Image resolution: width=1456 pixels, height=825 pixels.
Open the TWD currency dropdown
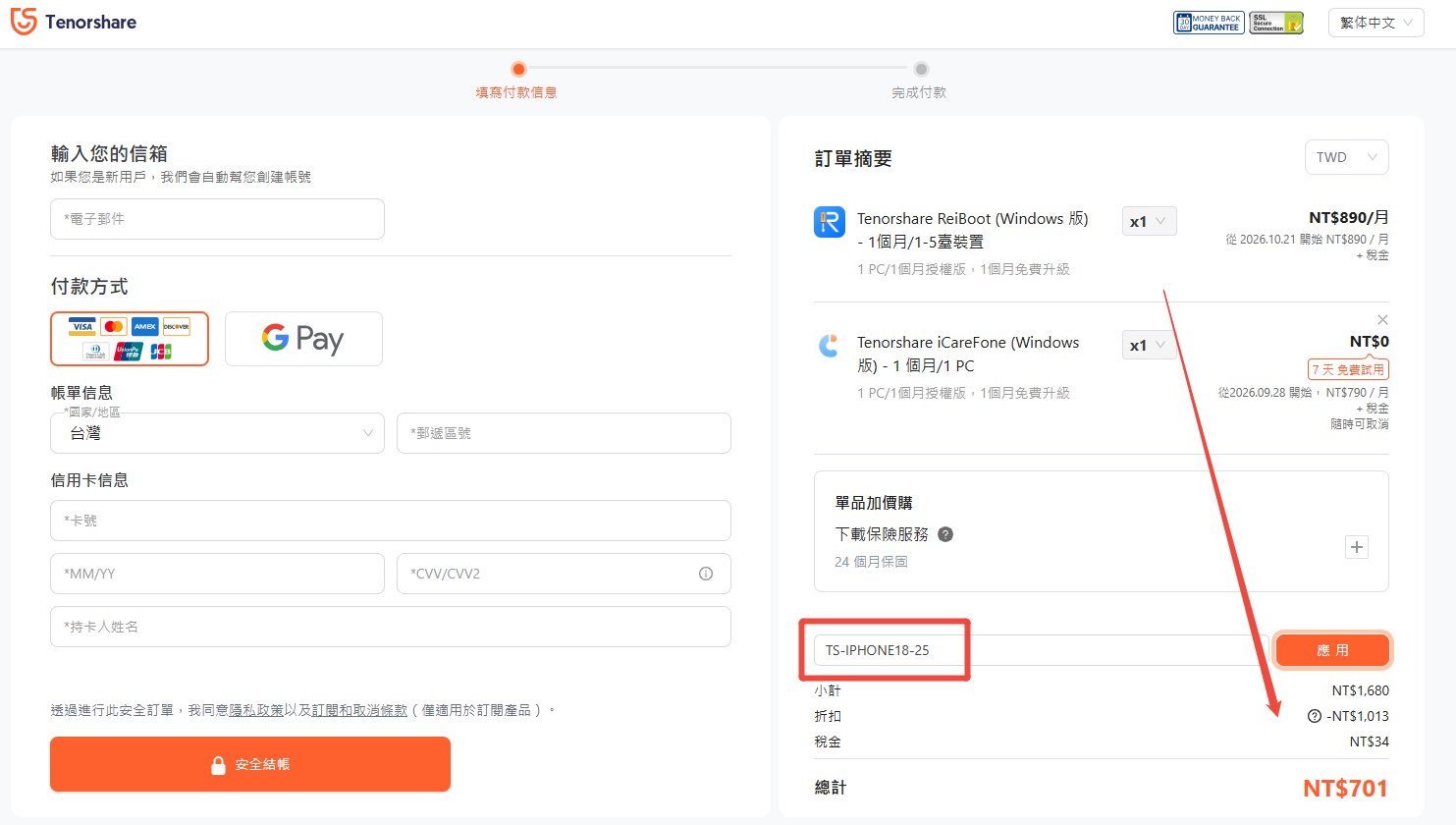1346,157
